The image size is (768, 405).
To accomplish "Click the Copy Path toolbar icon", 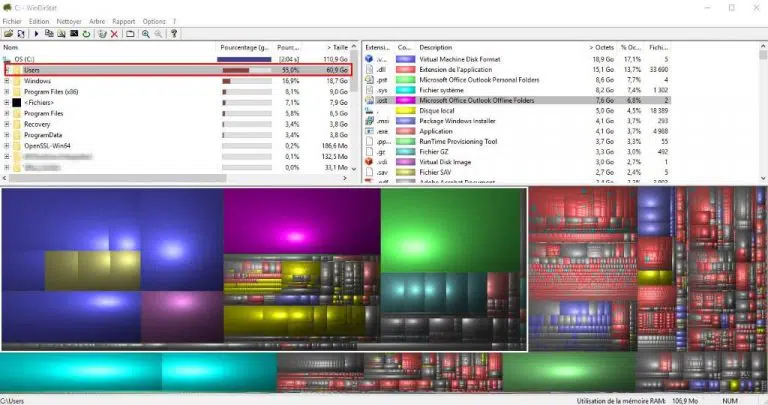I will click(49, 34).
